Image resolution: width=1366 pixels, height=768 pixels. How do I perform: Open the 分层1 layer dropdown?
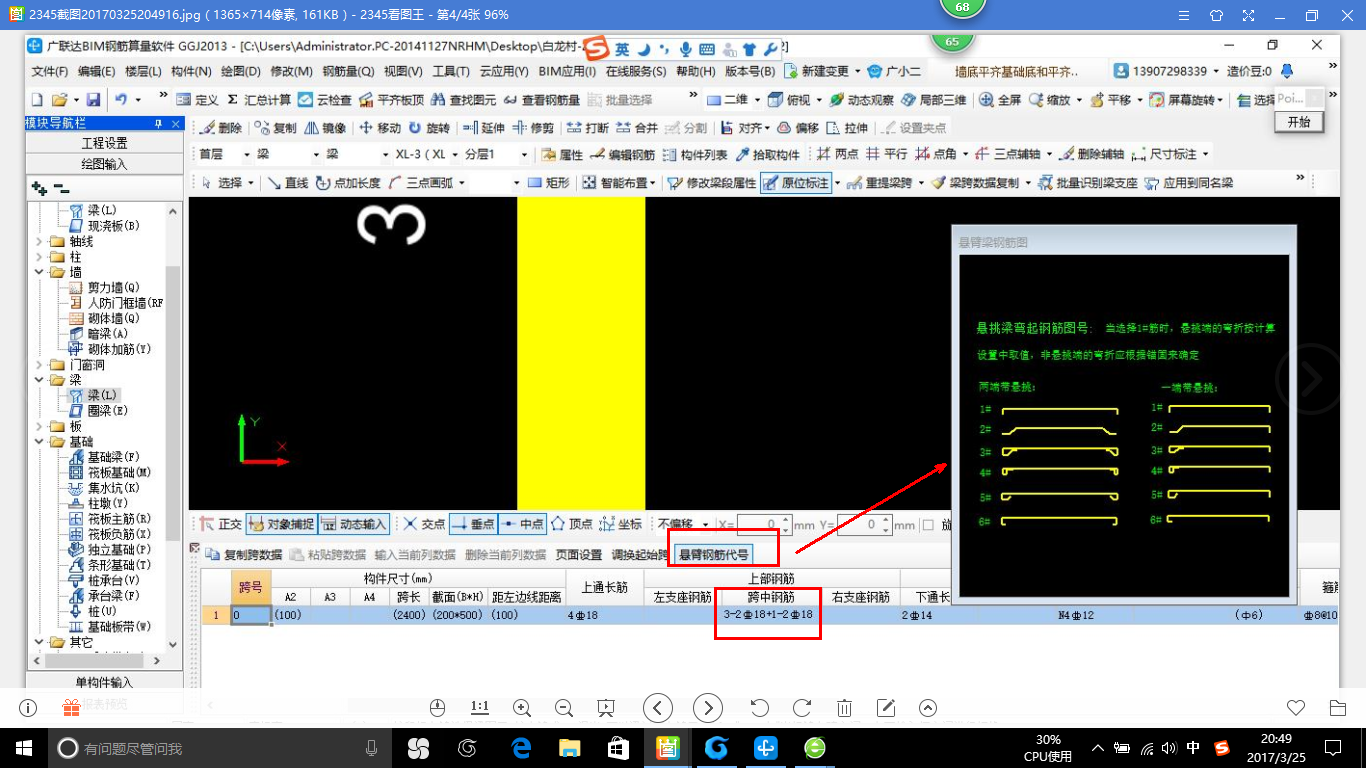pyautogui.click(x=525, y=155)
